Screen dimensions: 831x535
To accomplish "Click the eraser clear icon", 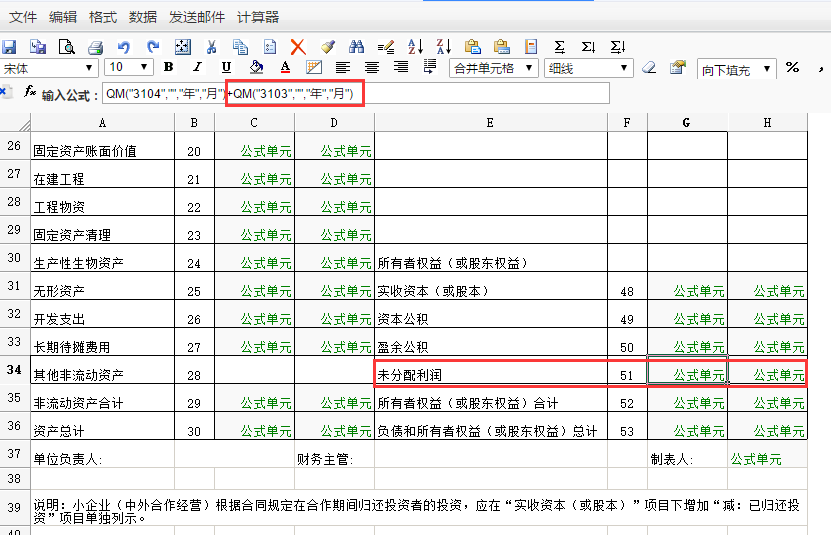I will [649, 68].
